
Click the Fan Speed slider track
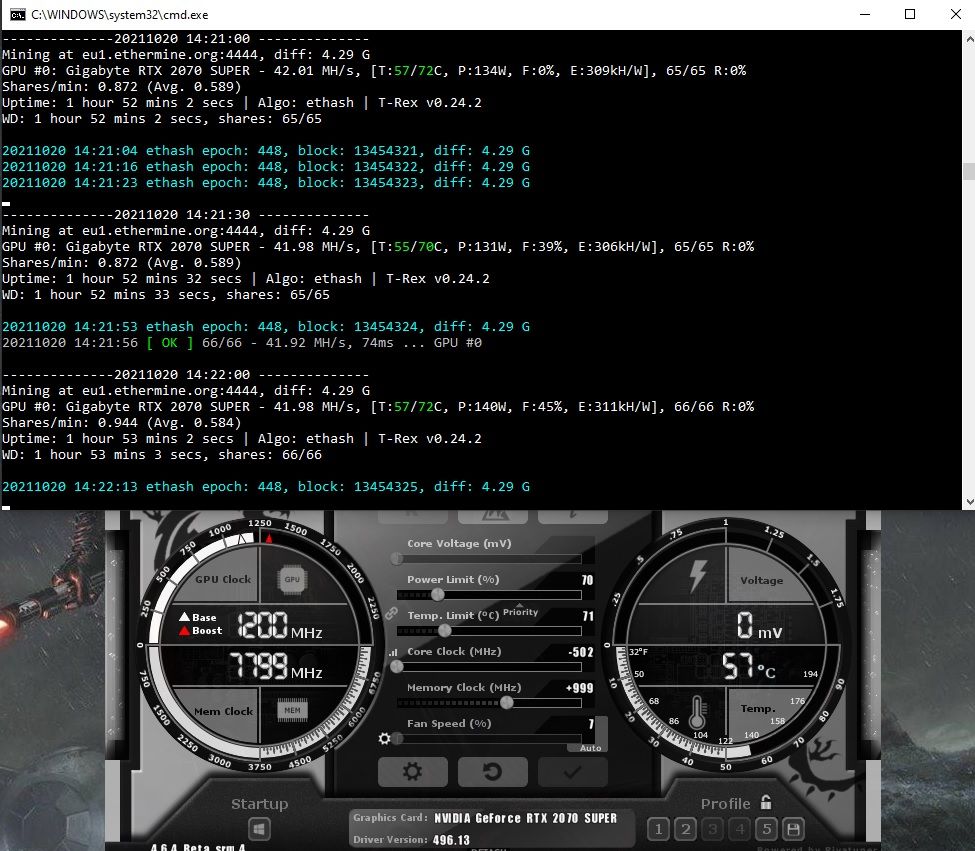click(x=489, y=739)
